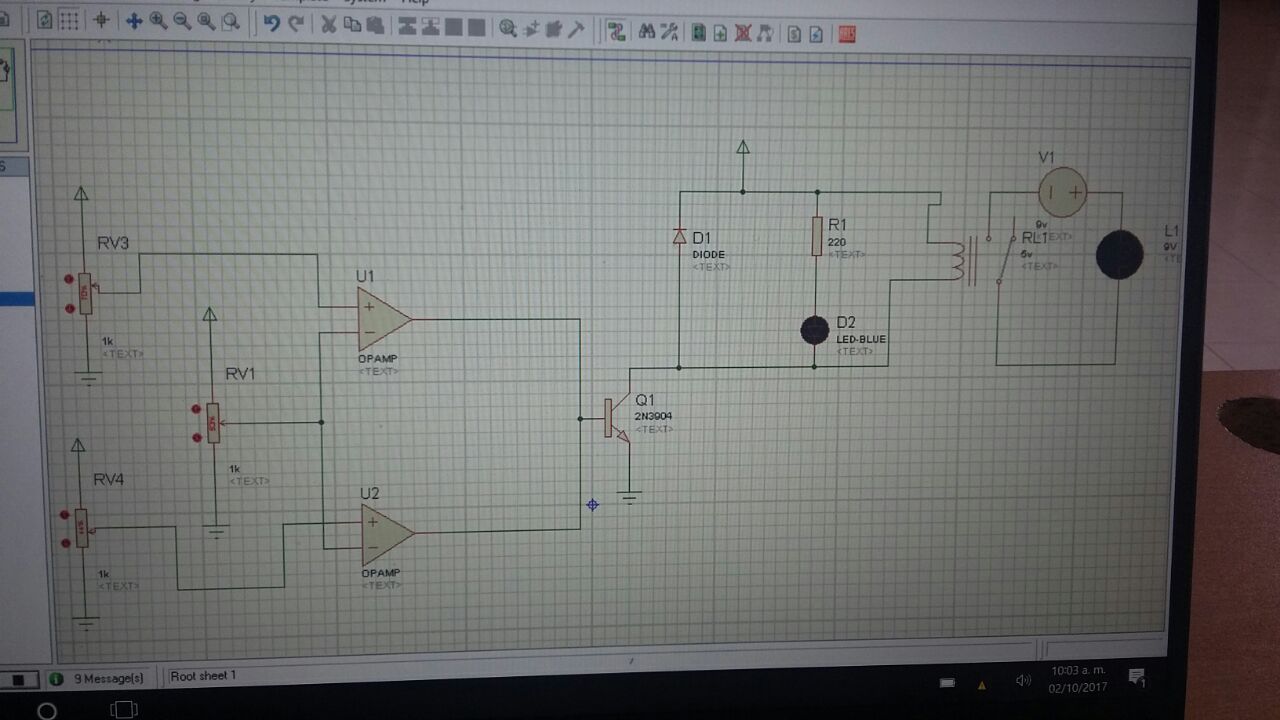The width and height of the screenshot is (1280, 720).
Task: Open Search and Tag binoculars
Action: click(x=646, y=32)
